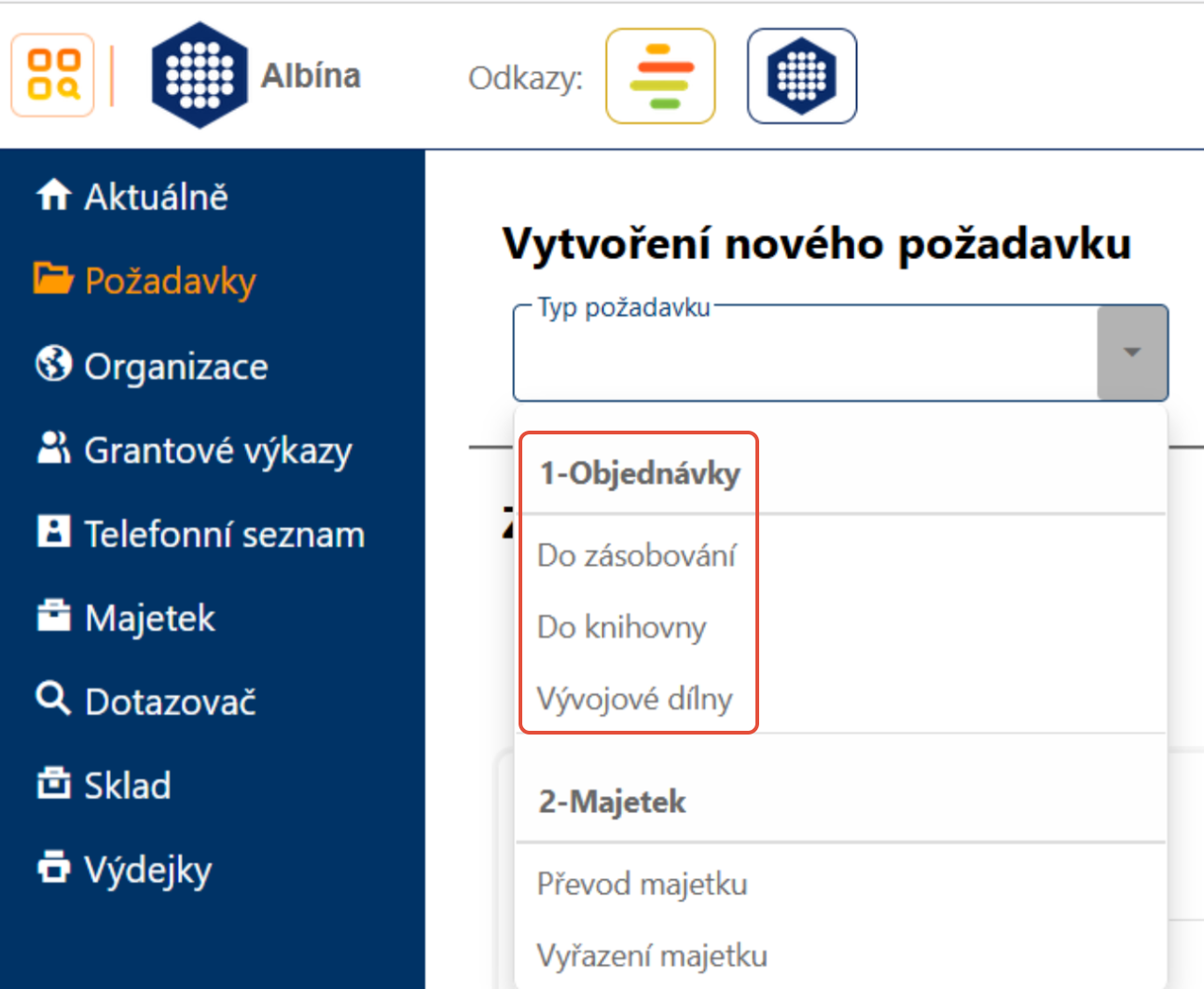The image size is (1204, 989).
Task: Open Výdejky in the sidebar
Action: tap(148, 871)
